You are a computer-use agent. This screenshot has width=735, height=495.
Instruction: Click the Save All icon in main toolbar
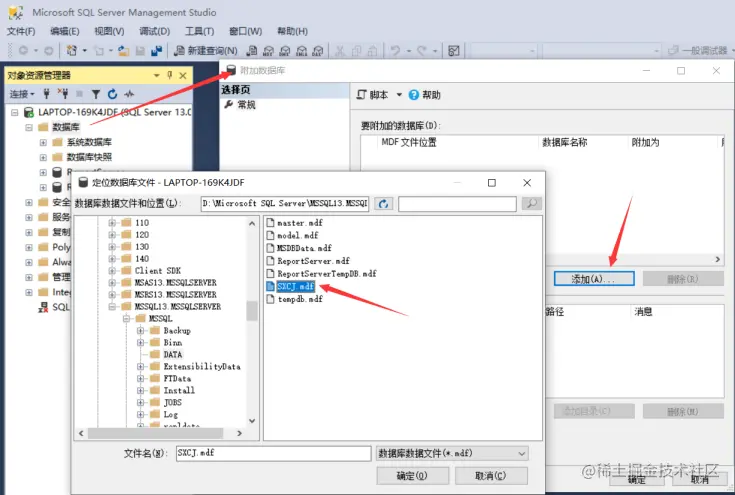coord(157,51)
